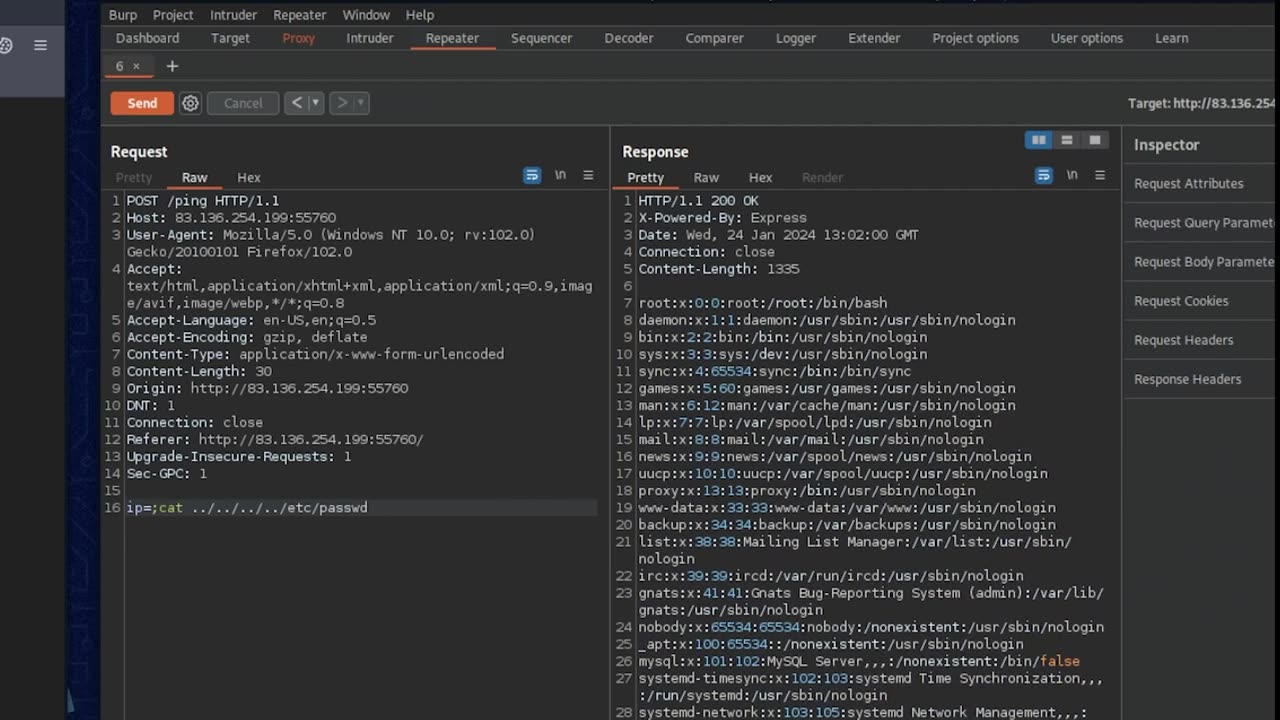This screenshot has width=1280, height=720.
Task: Select the top-bottom layout icon
Action: tap(1067, 140)
